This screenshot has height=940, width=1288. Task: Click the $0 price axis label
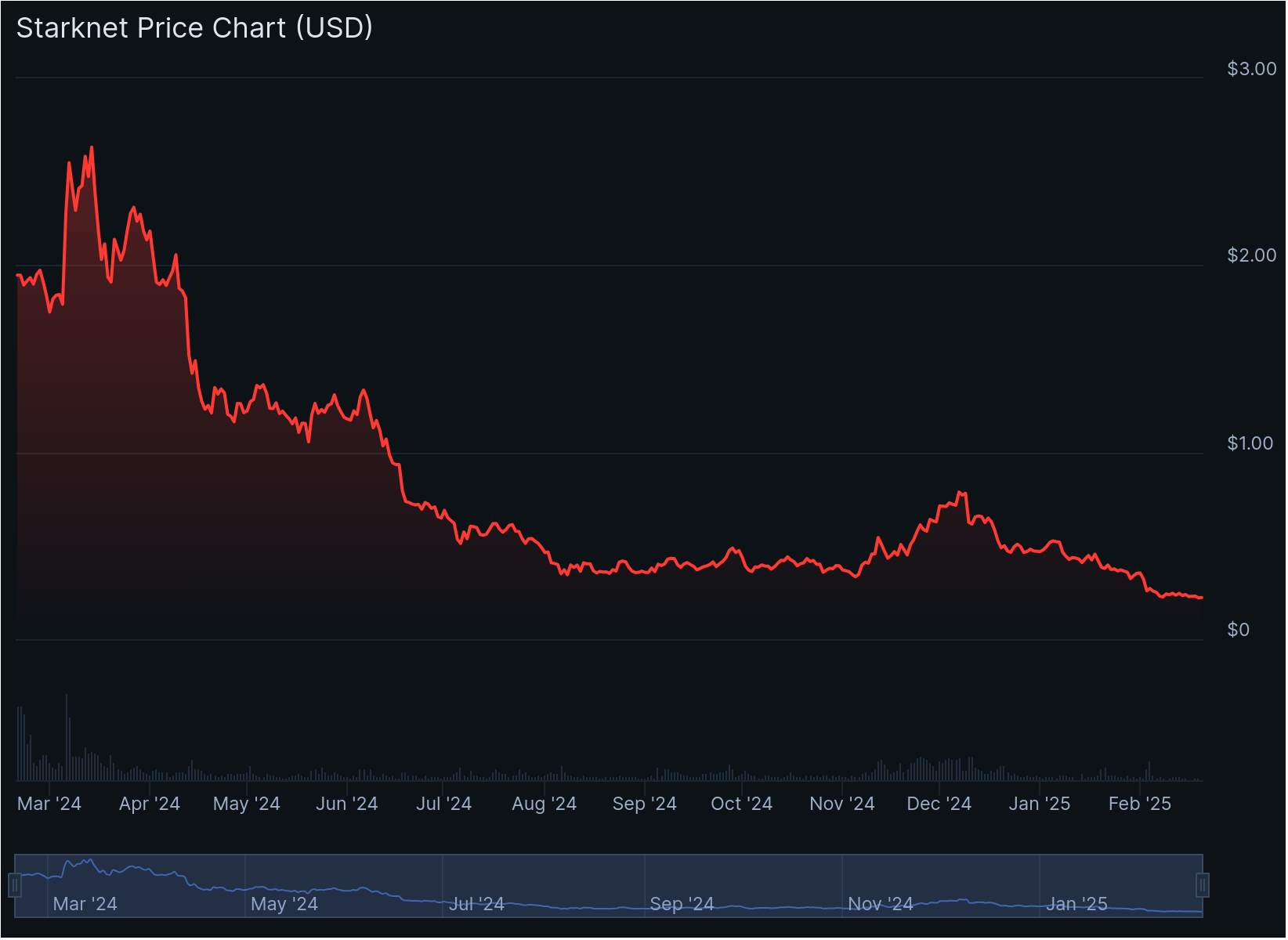click(x=1238, y=630)
